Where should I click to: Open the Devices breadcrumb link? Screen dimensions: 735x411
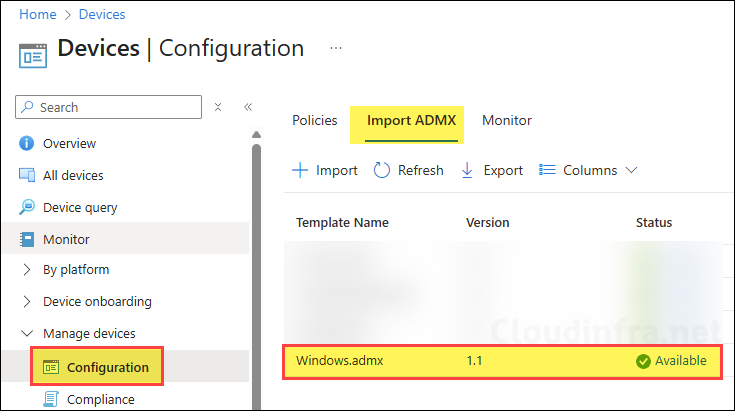[x=101, y=15]
